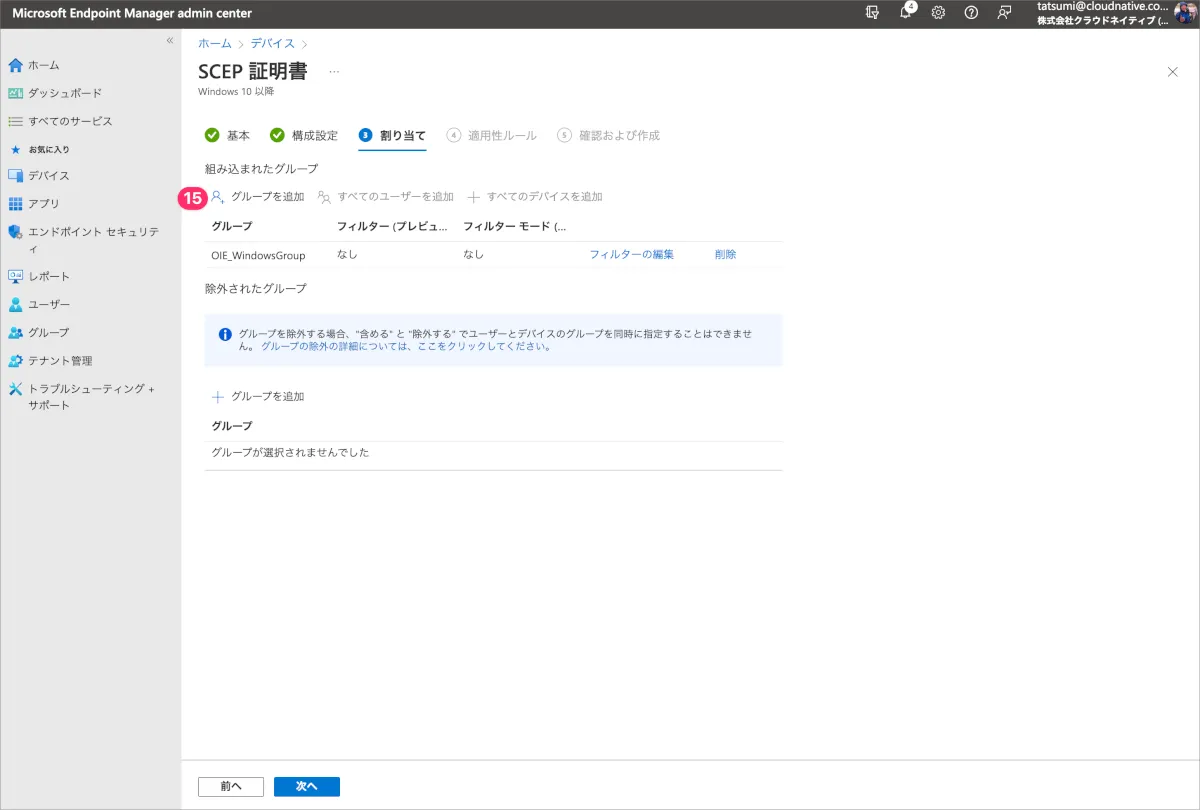
Task: Click the ホーム home icon in sidebar
Action: click(15, 65)
